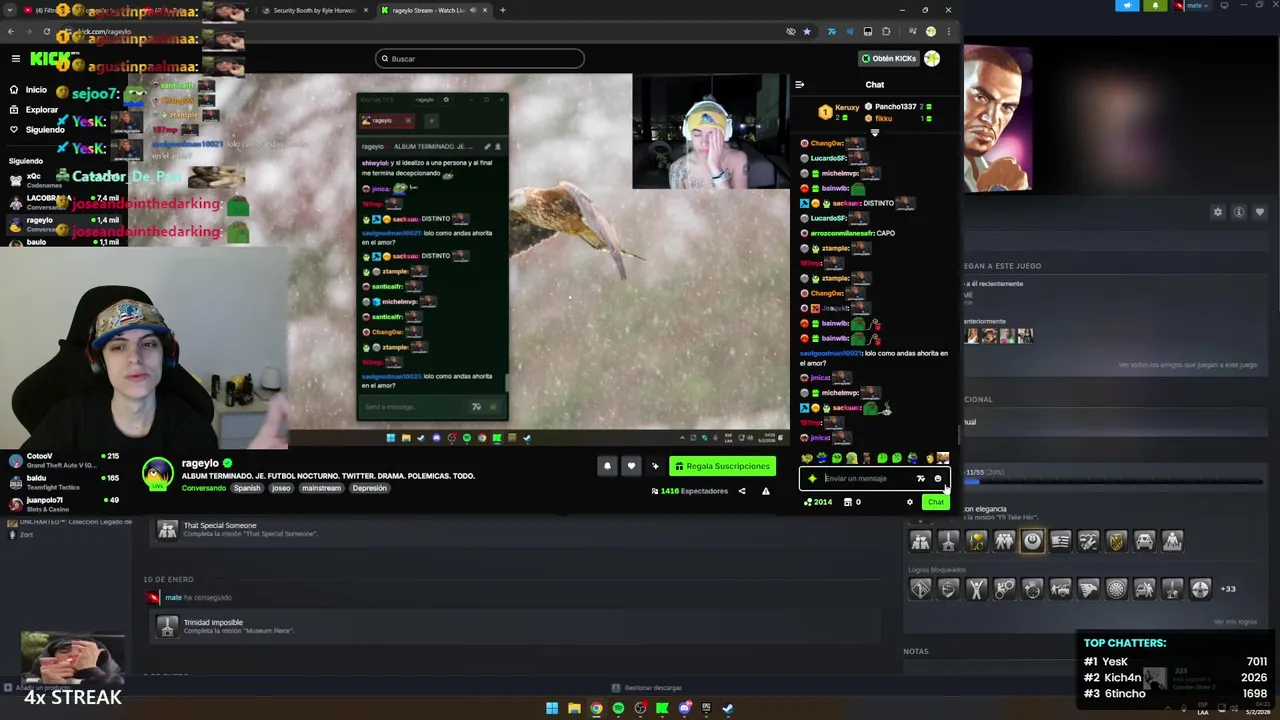The width and height of the screenshot is (1280, 720).
Task: Open Siguiendo in the Kick sidebar
Action: 37,130
